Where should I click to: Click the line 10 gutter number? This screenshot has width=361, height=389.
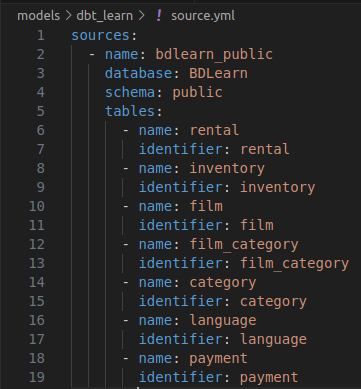click(x=37, y=206)
